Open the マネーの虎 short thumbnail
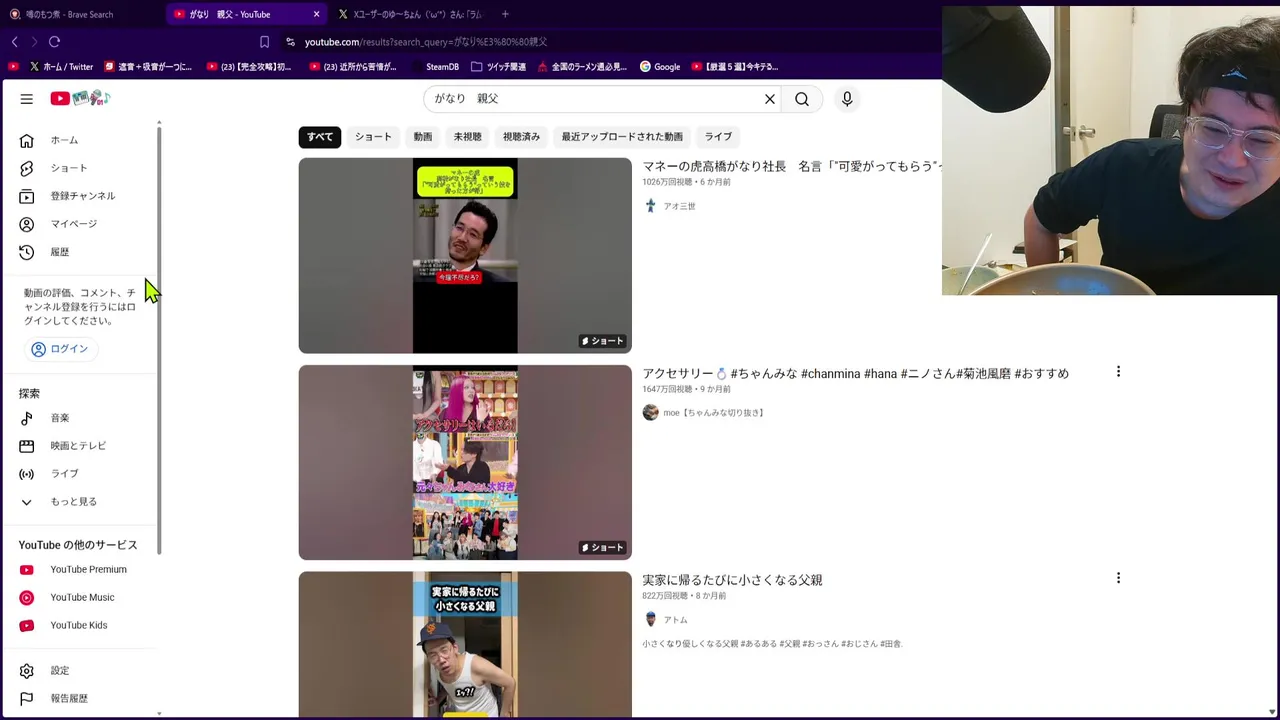Screen dimensions: 1280x720 pos(465,255)
